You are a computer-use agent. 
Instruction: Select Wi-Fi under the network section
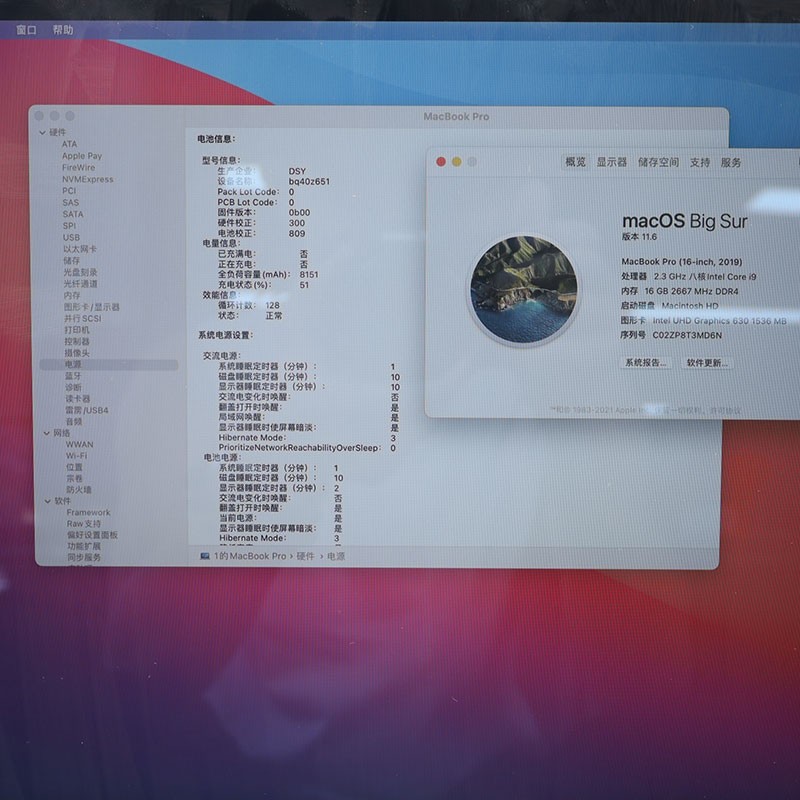(77, 455)
